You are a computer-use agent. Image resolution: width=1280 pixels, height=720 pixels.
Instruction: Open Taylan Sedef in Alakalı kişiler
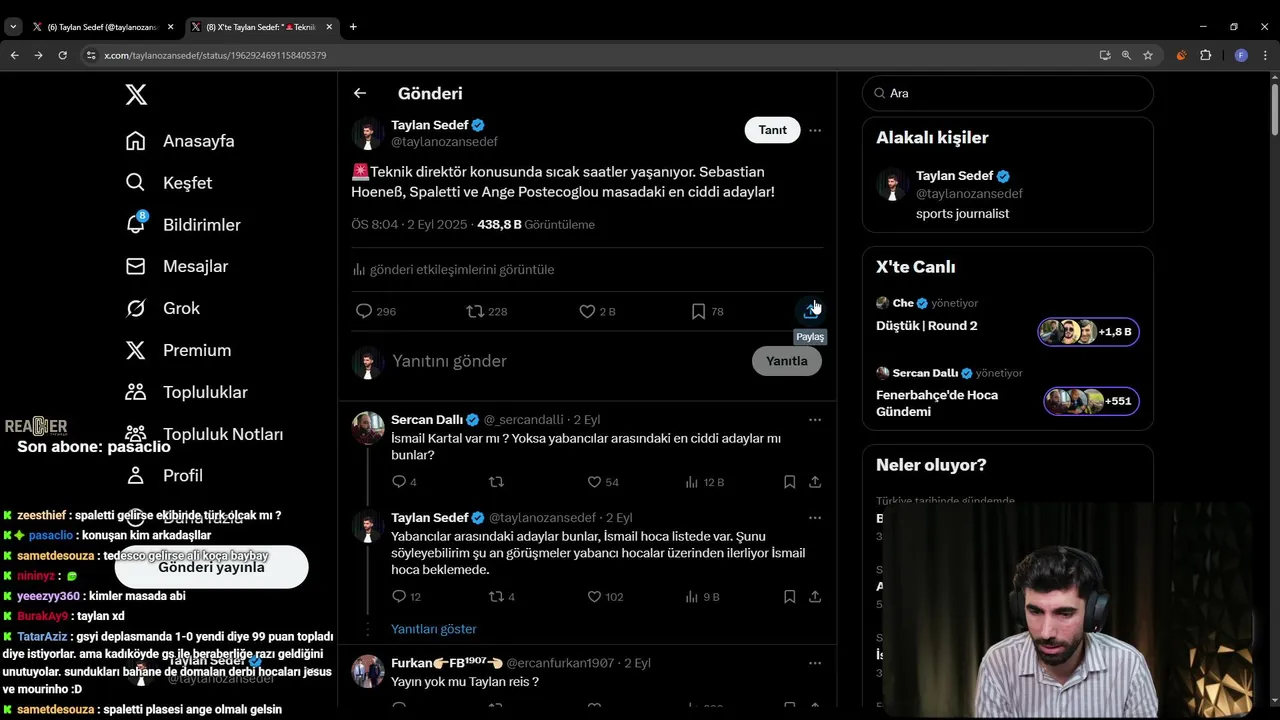tap(1008, 194)
